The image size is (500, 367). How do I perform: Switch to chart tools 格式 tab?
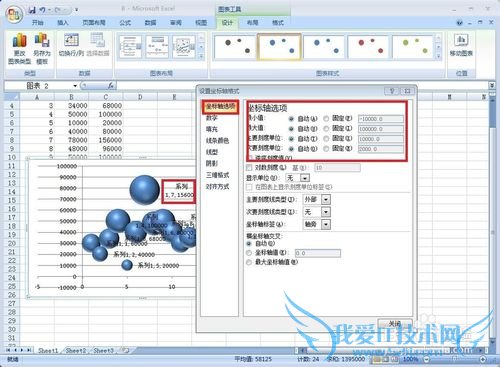(278, 23)
